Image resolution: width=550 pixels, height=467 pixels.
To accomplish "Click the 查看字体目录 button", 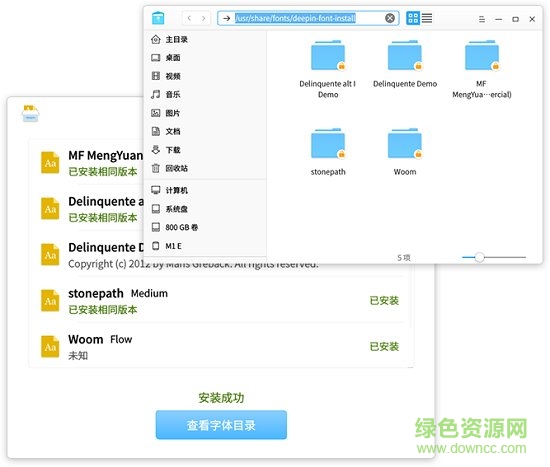I will [221, 425].
